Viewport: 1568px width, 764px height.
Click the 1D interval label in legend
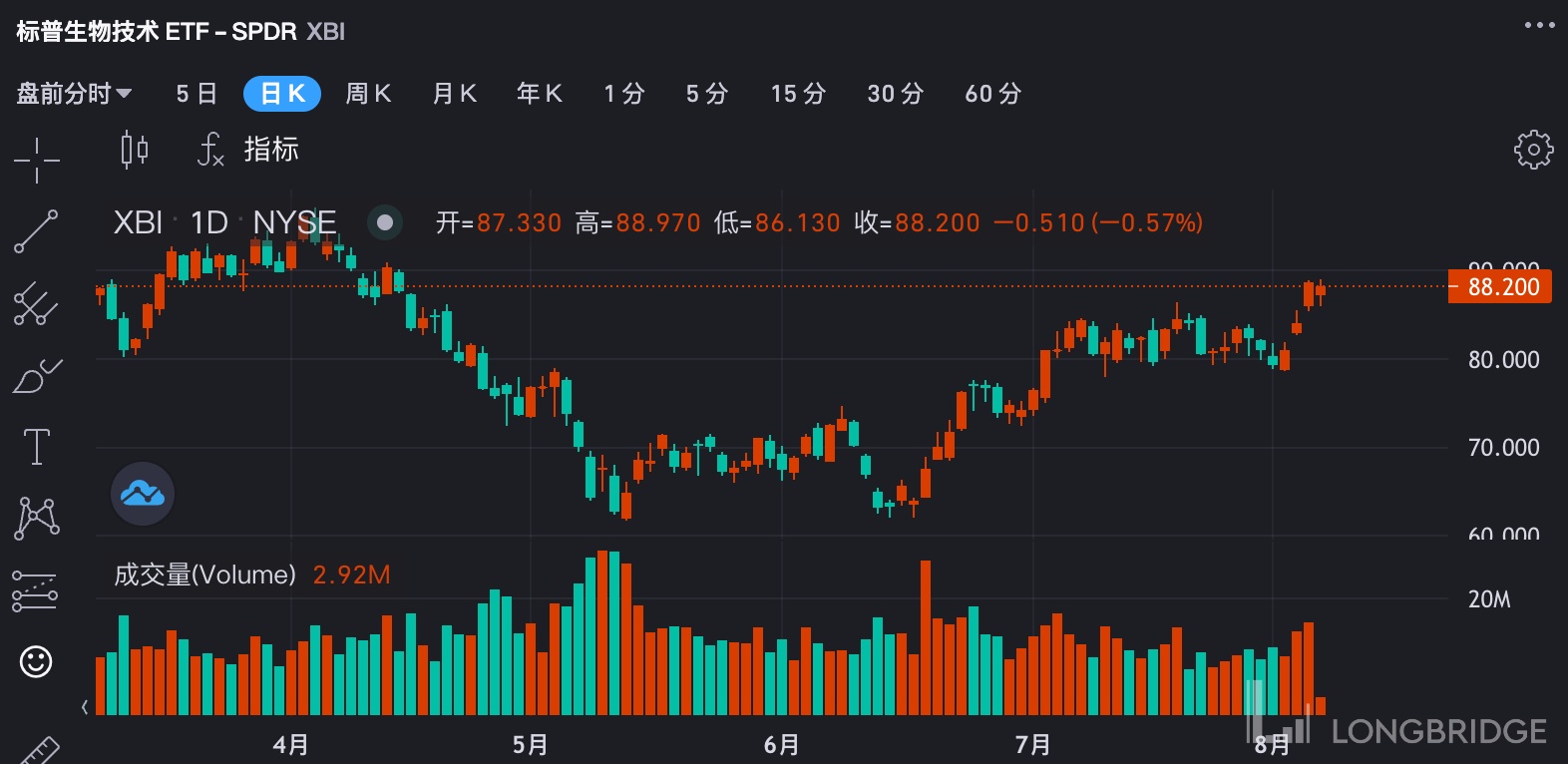click(209, 222)
